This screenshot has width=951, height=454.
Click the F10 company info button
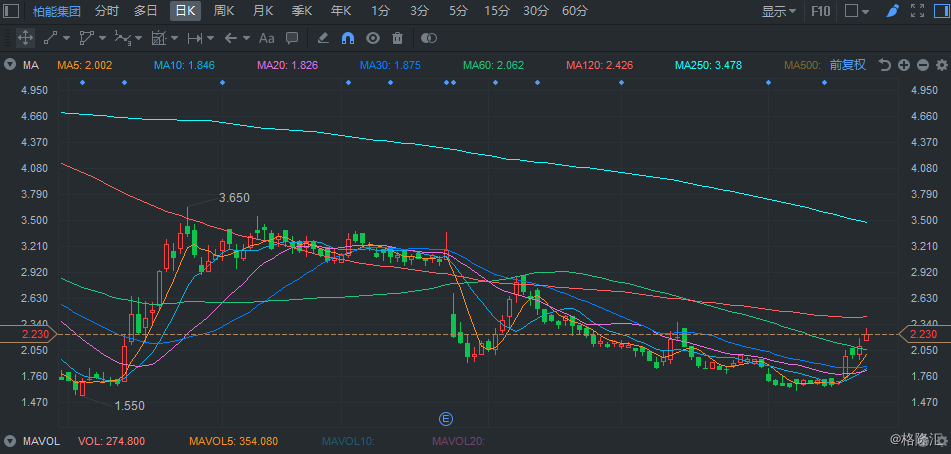point(820,11)
